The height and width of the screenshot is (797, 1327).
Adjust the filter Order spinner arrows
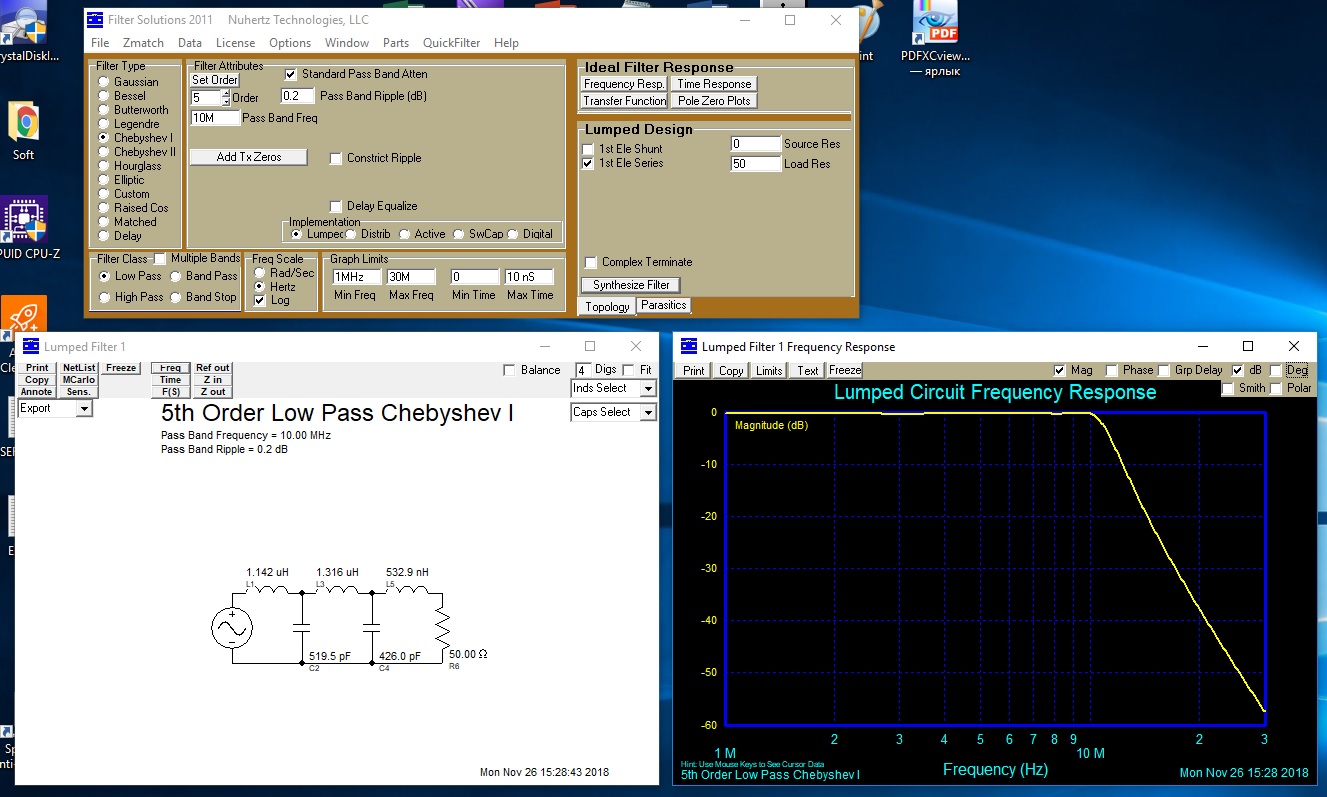click(x=225, y=98)
